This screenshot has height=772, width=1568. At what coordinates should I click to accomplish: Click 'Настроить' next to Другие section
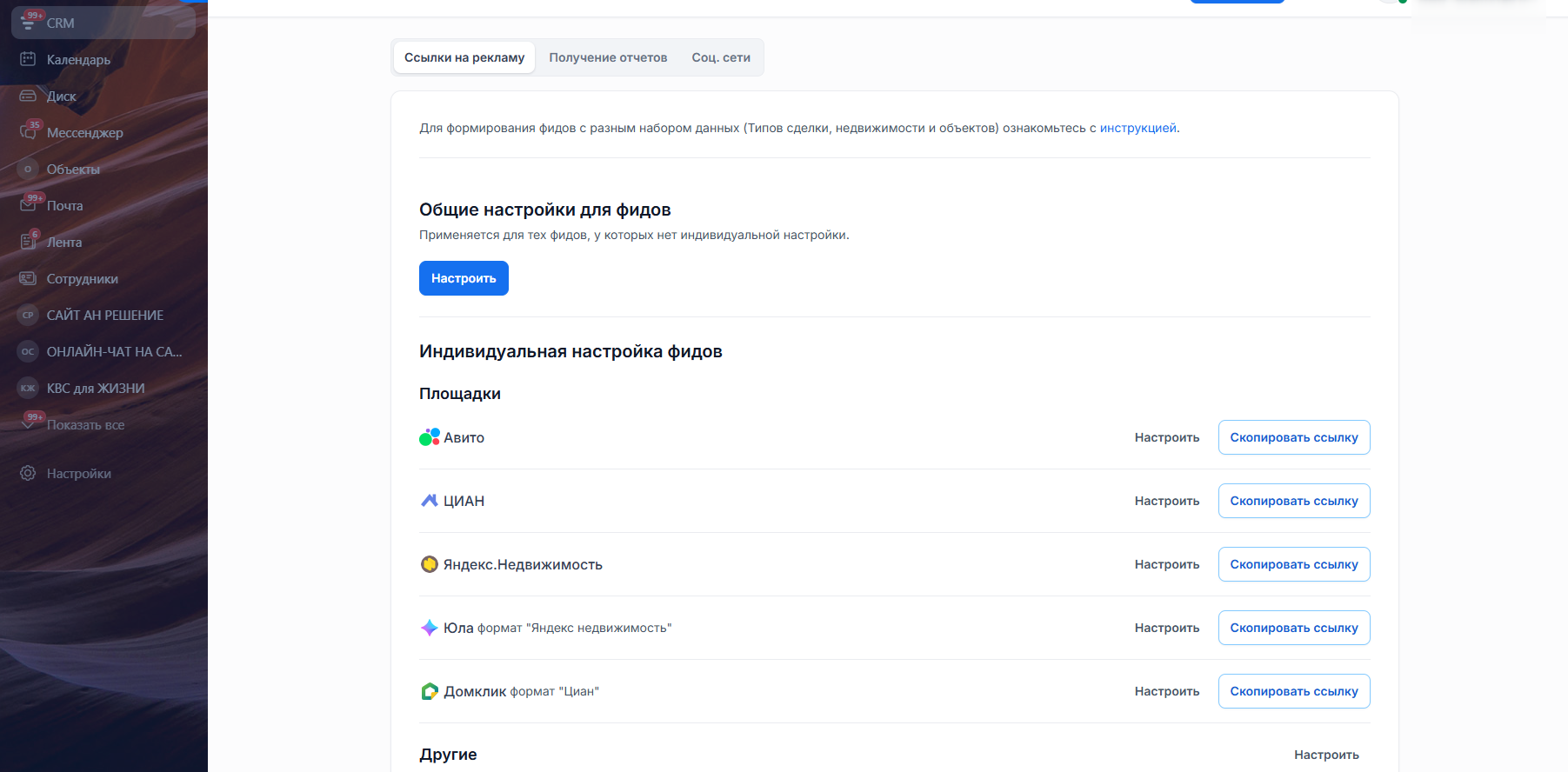coord(1325,755)
